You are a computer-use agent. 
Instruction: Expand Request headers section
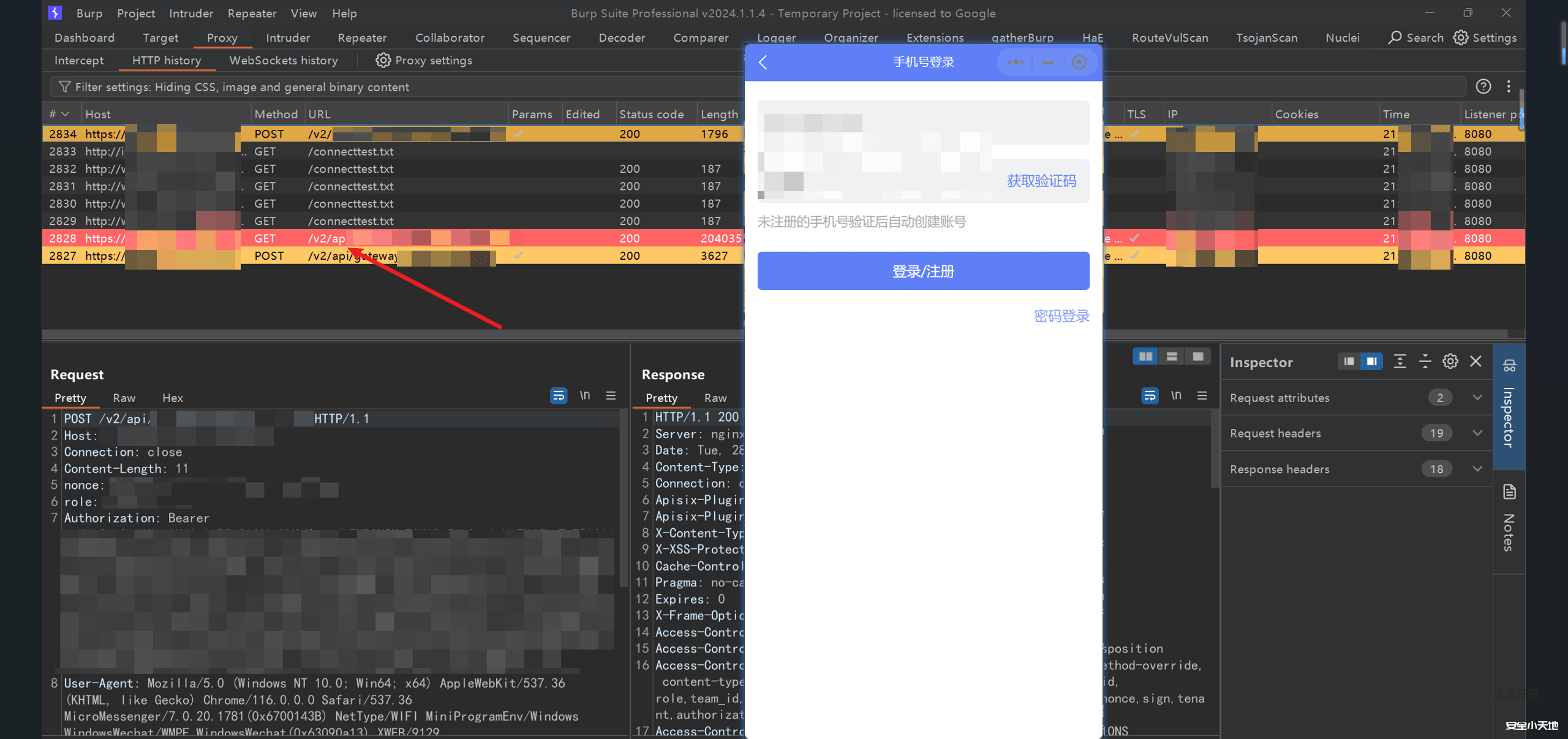1477,433
